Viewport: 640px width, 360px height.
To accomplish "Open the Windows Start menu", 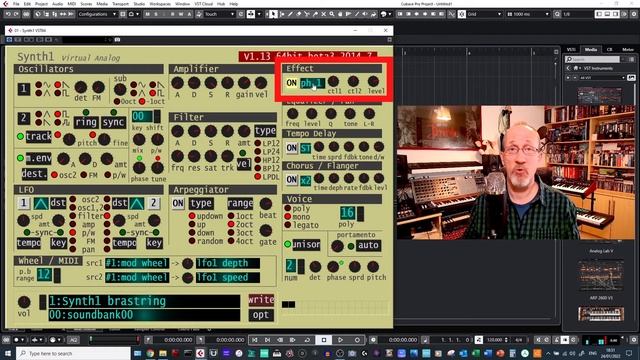I will pos(7,353).
